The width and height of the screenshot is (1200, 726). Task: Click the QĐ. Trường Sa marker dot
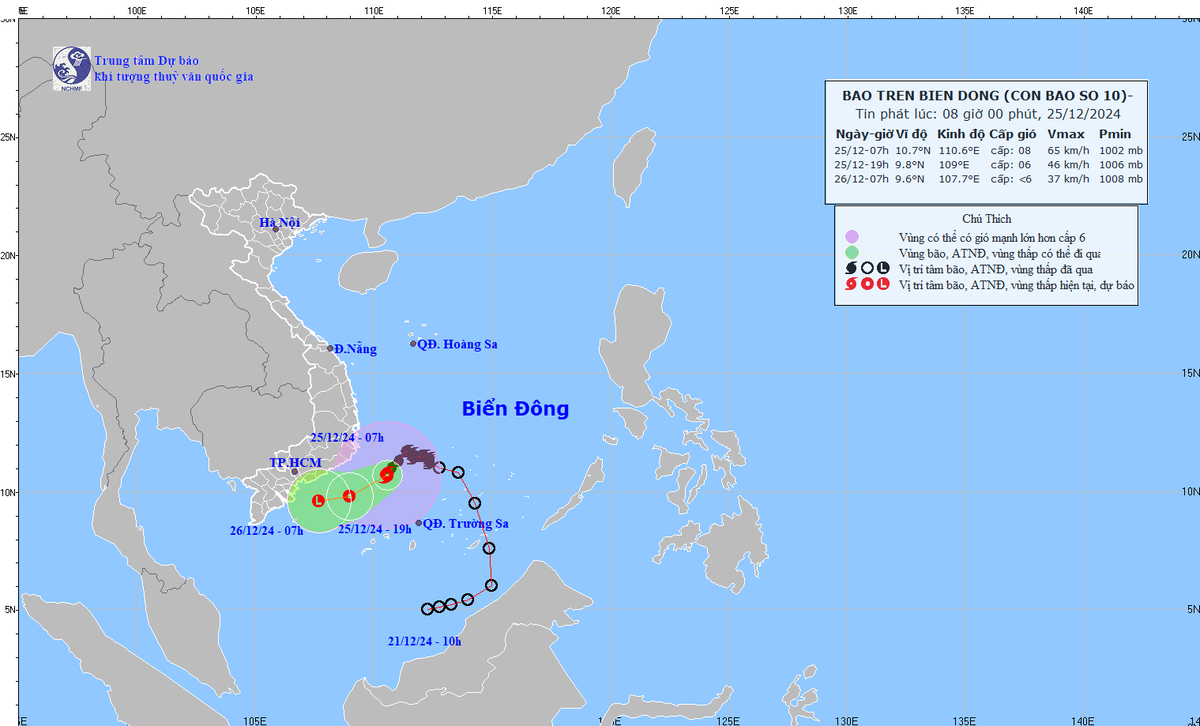(x=419, y=522)
